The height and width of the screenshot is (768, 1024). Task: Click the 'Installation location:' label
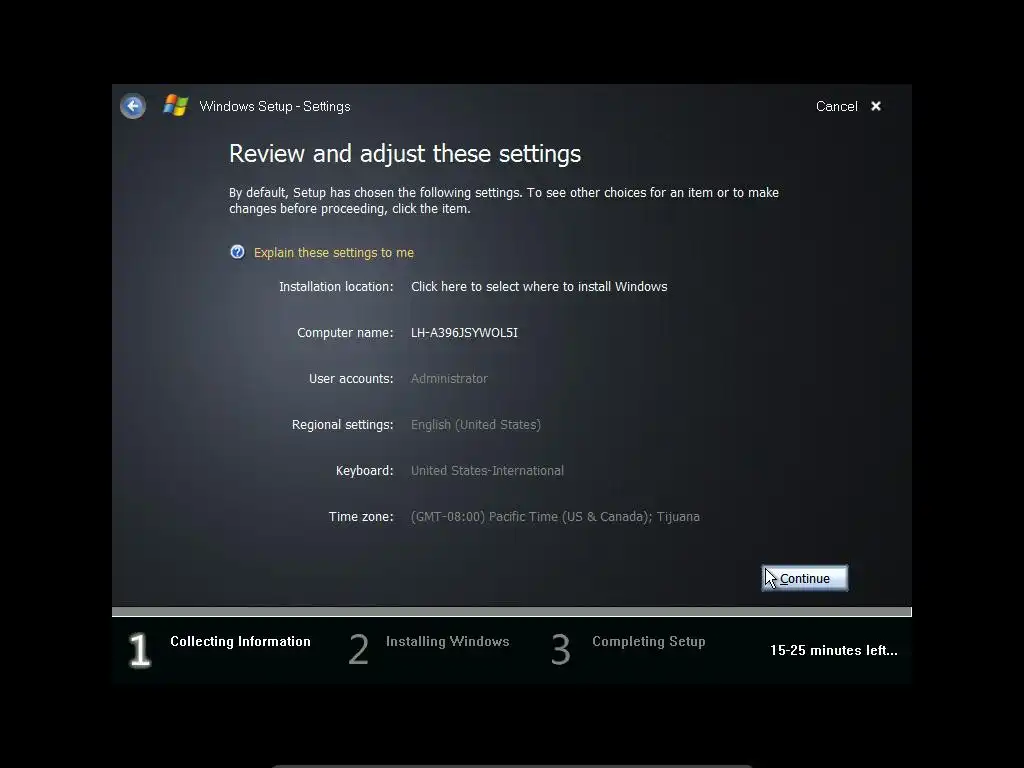coord(336,287)
